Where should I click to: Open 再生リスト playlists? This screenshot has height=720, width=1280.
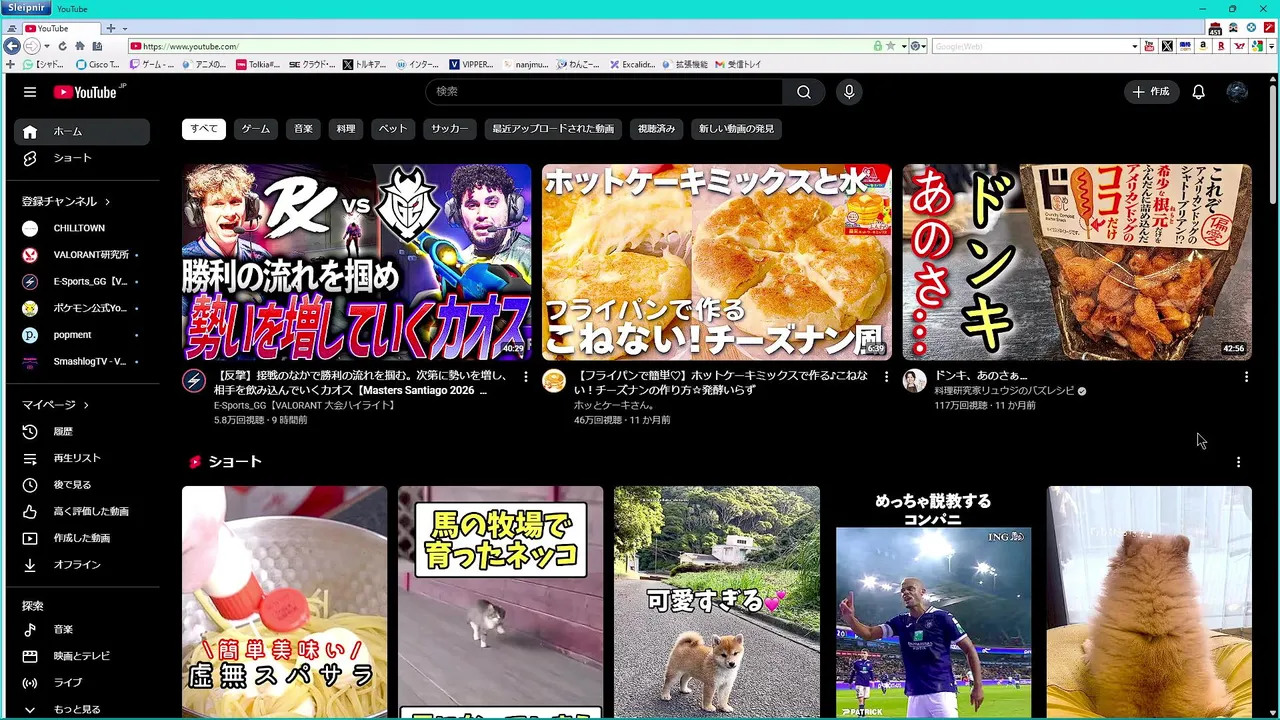click(x=82, y=458)
